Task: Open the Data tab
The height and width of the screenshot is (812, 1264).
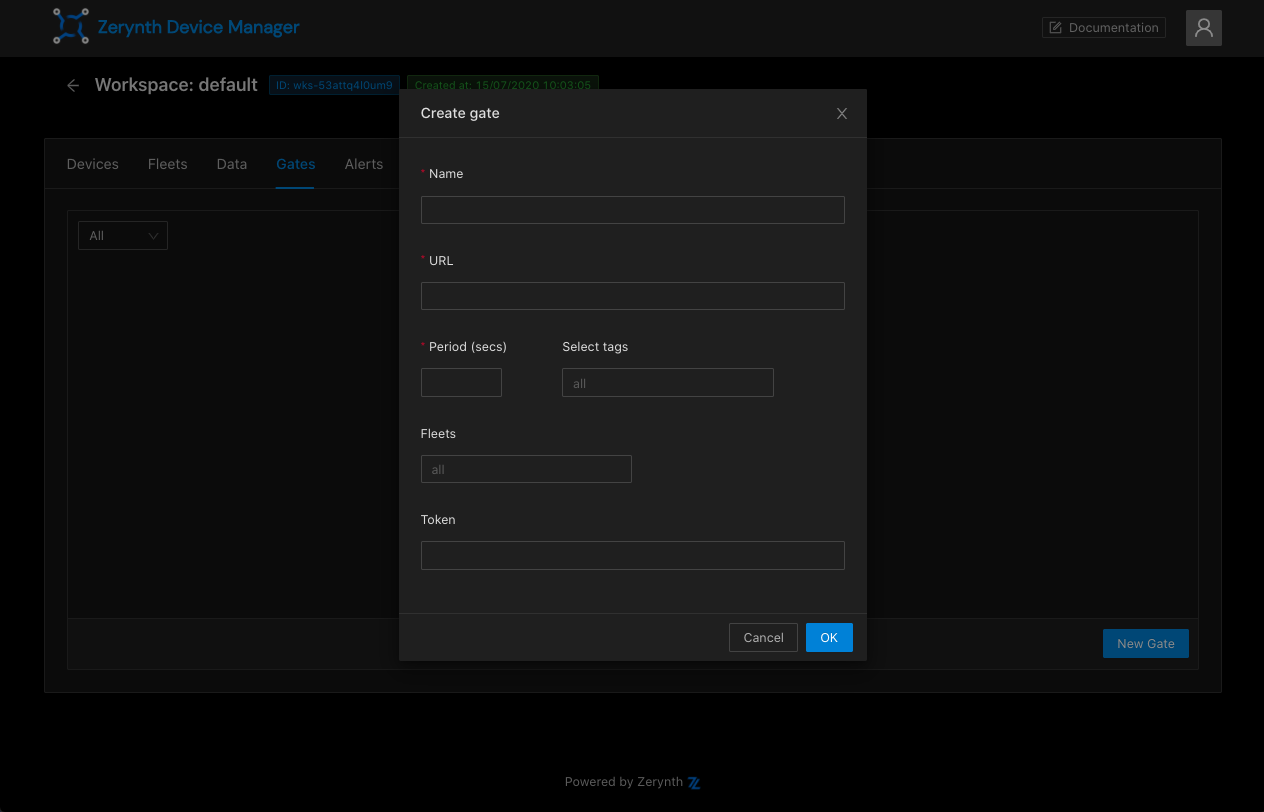Action: [x=232, y=164]
